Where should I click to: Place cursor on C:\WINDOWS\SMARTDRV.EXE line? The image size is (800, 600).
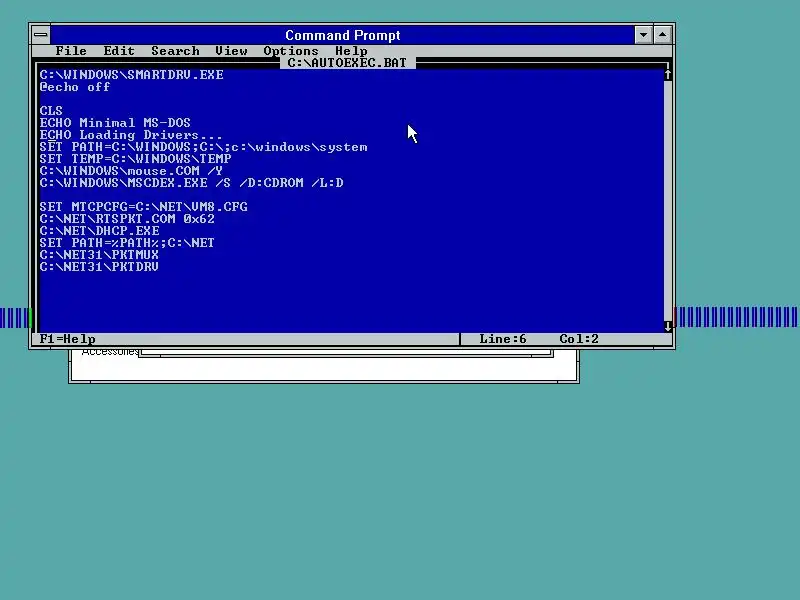pos(132,74)
